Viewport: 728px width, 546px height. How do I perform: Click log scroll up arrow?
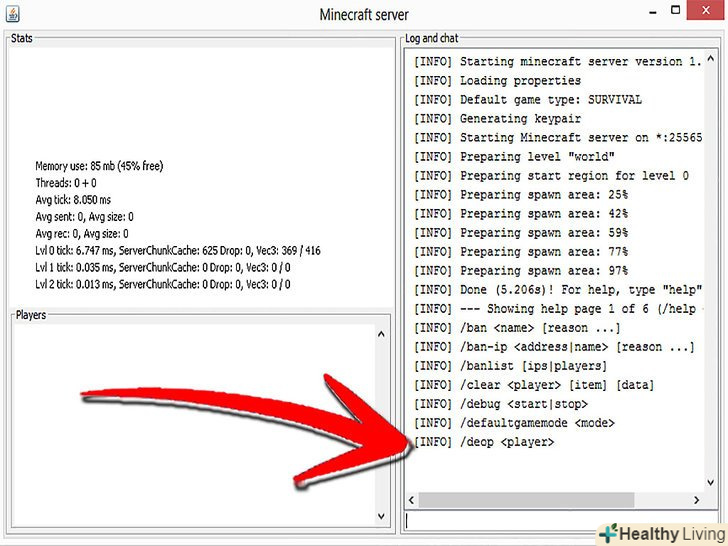pos(710,58)
